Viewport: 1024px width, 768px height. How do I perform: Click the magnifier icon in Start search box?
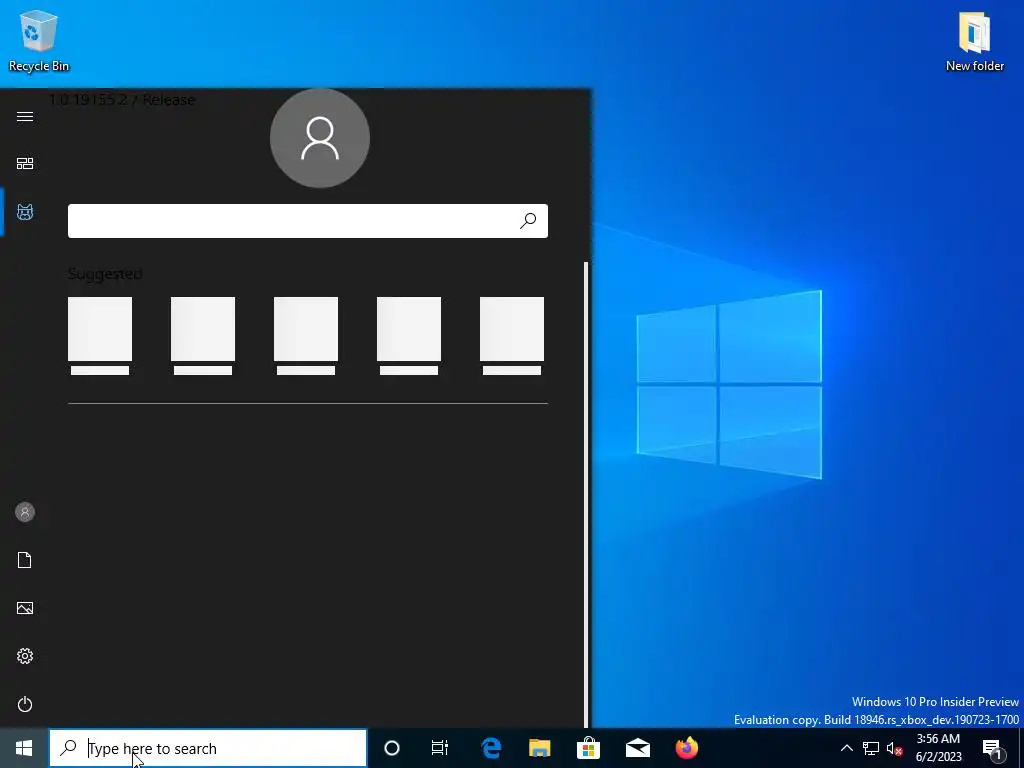[528, 221]
